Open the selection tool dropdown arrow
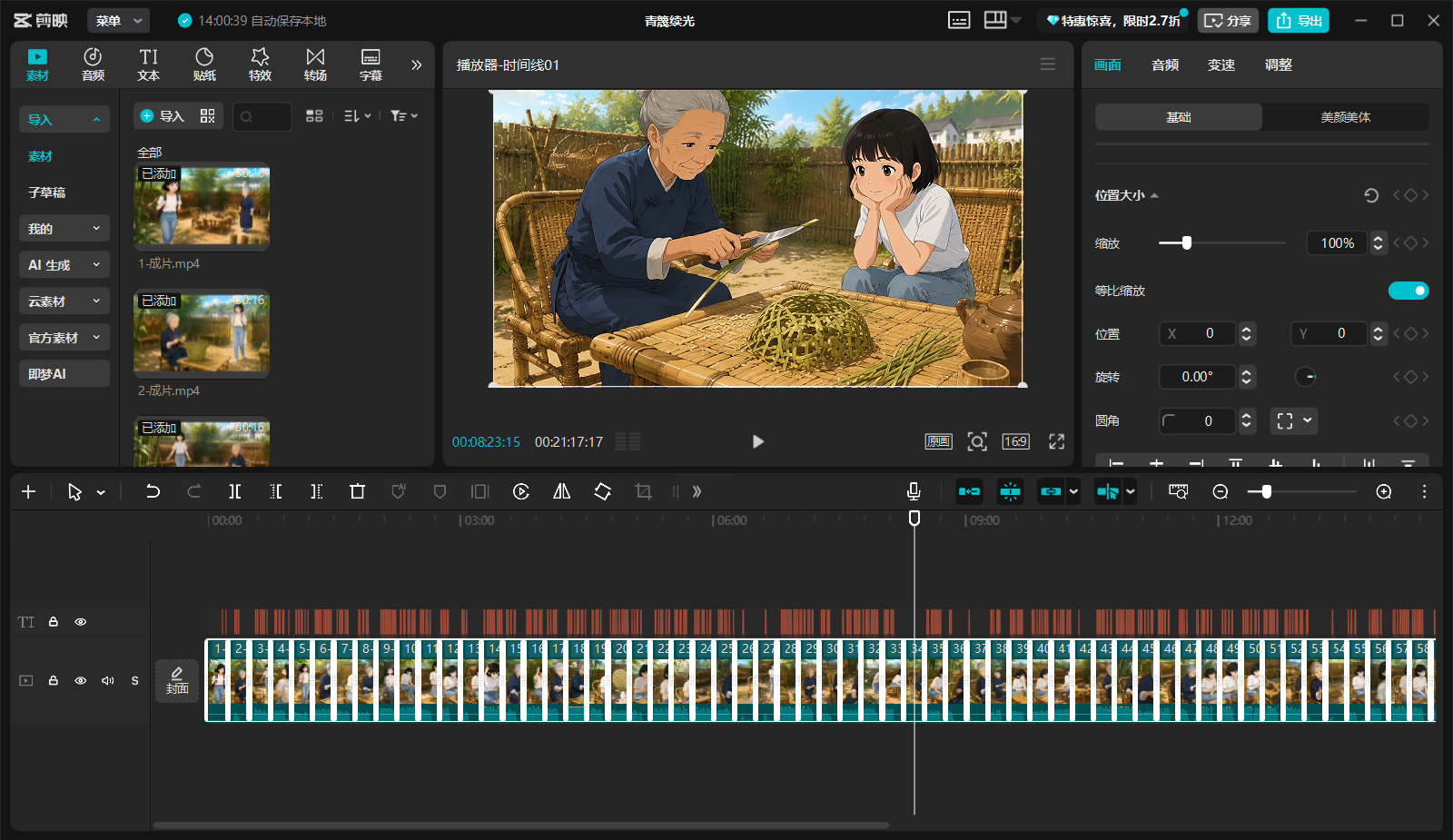Image resolution: width=1453 pixels, height=840 pixels. point(101,492)
